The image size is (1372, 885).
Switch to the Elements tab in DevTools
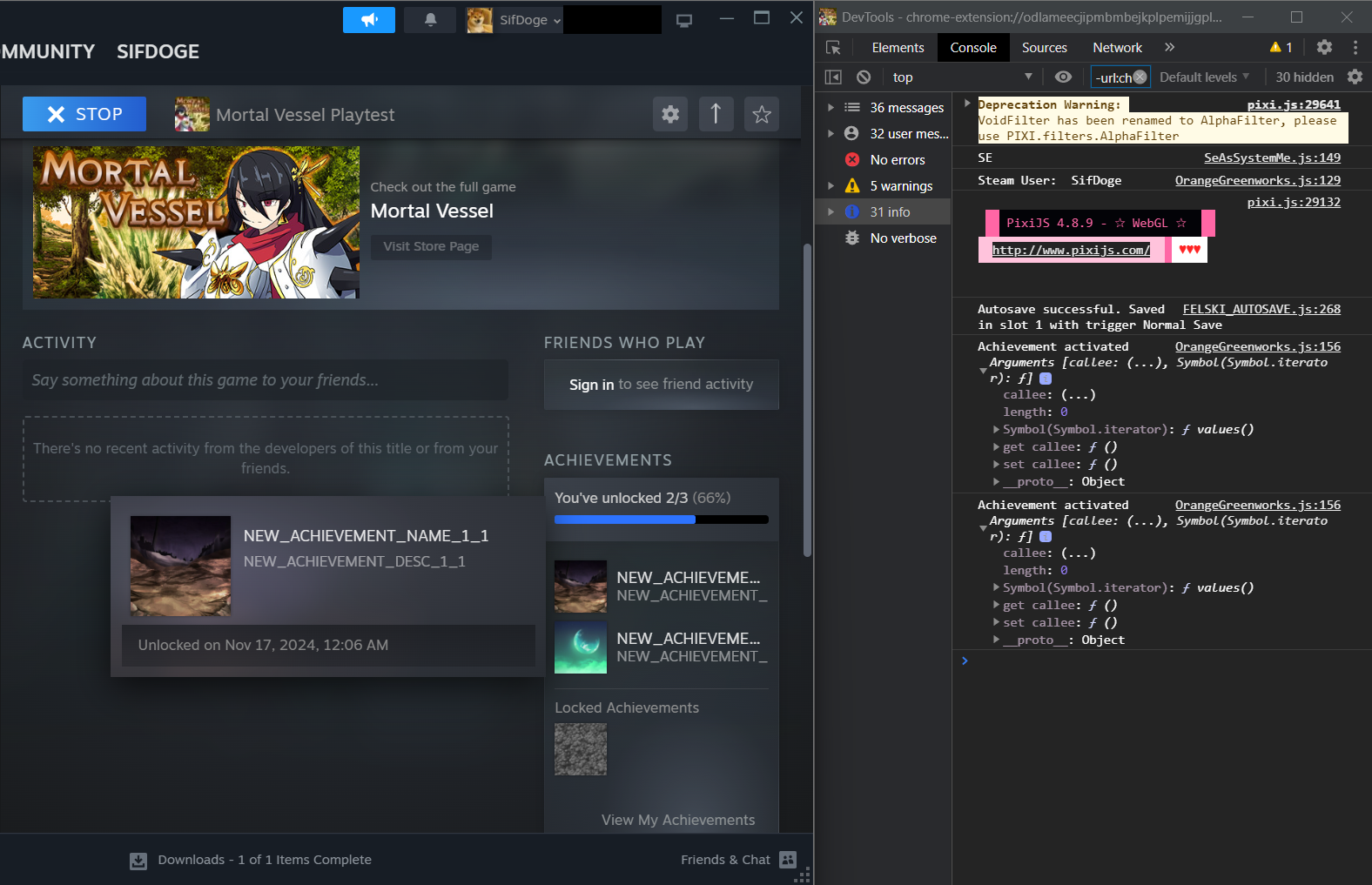(898, 48)
